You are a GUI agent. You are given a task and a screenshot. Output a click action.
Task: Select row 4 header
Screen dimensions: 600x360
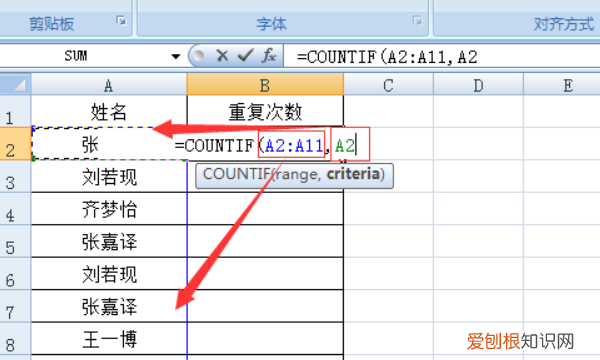click(x=15, y=209)
